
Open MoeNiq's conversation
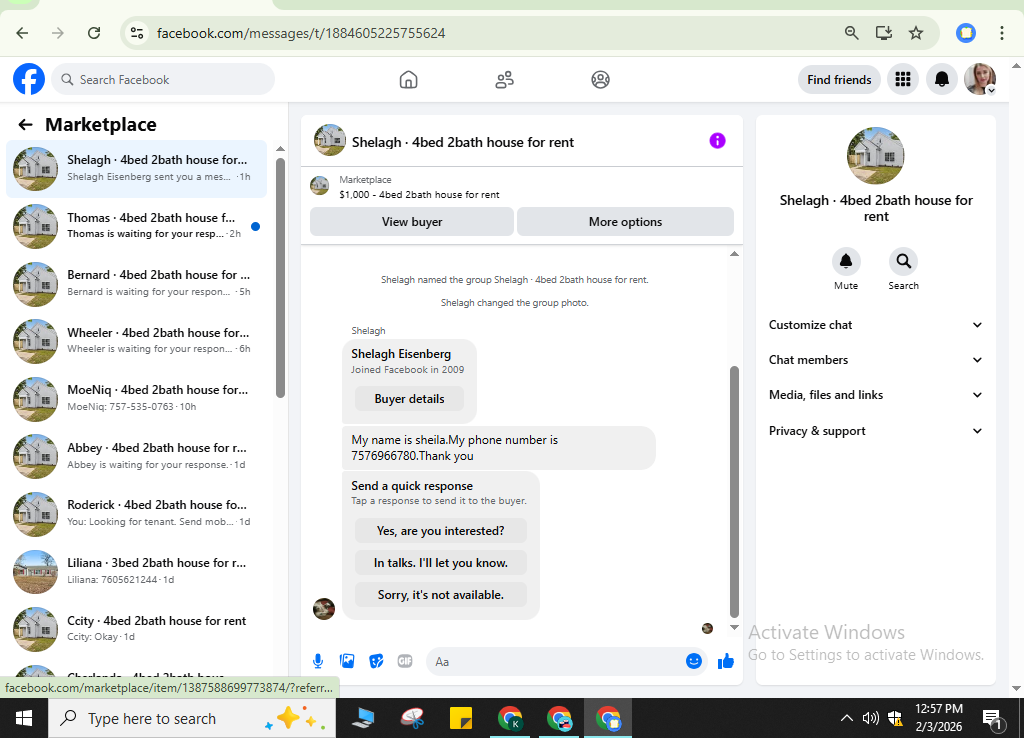136,398
